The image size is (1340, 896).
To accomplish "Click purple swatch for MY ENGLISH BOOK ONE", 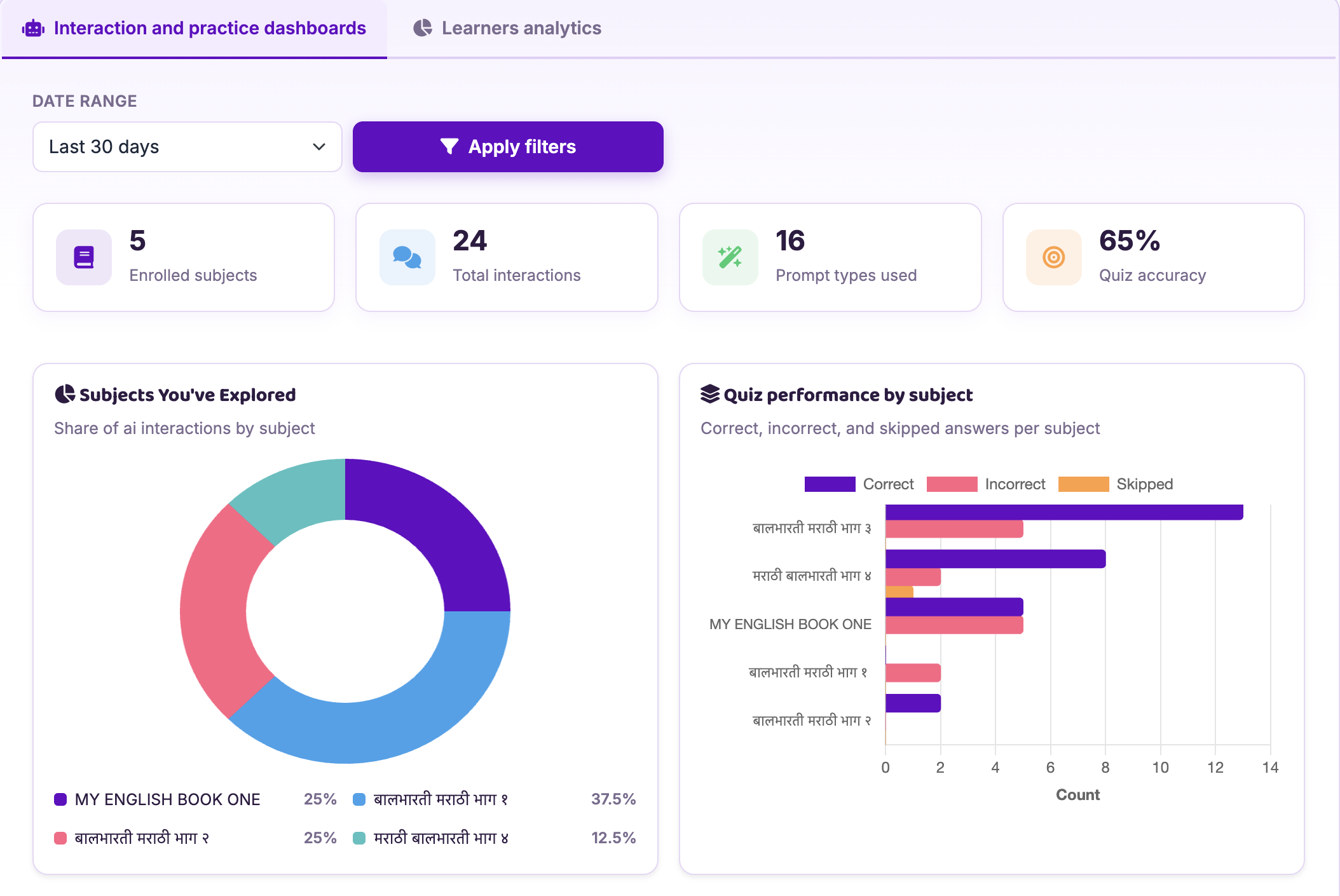I will click(60, 799).
